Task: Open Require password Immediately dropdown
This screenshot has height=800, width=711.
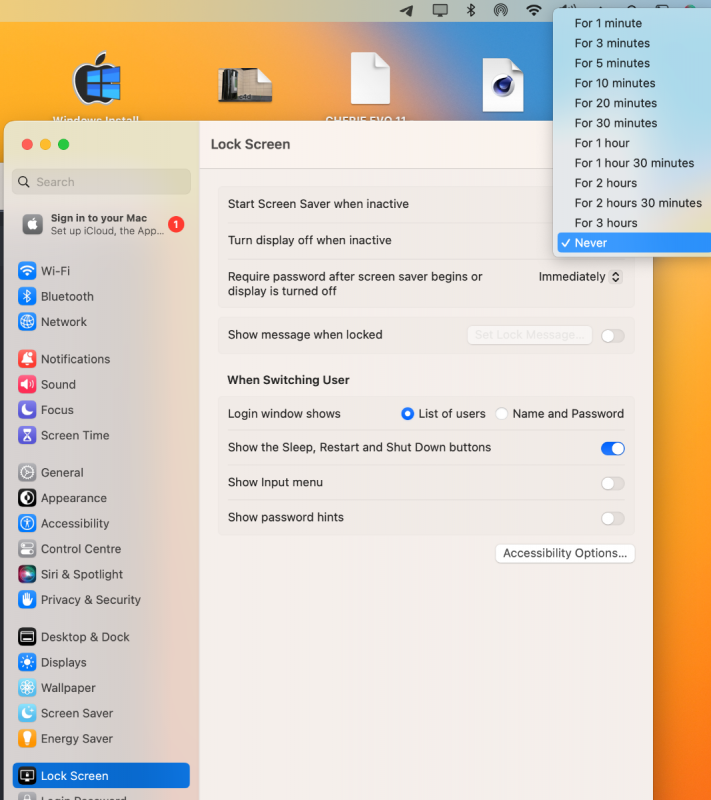Action: pos(580,277)
